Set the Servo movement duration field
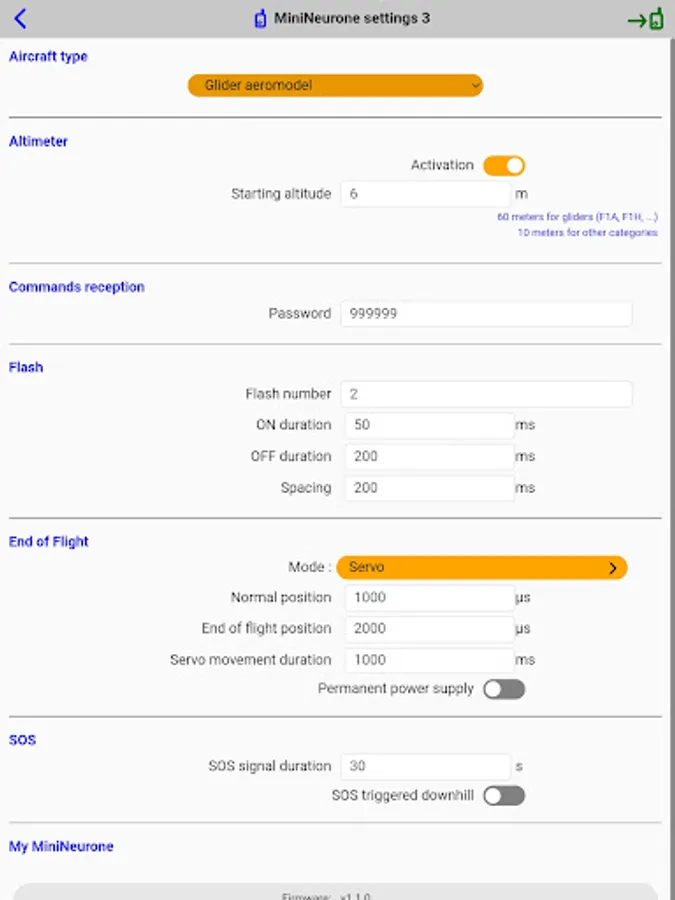 (x=429, y=660)
